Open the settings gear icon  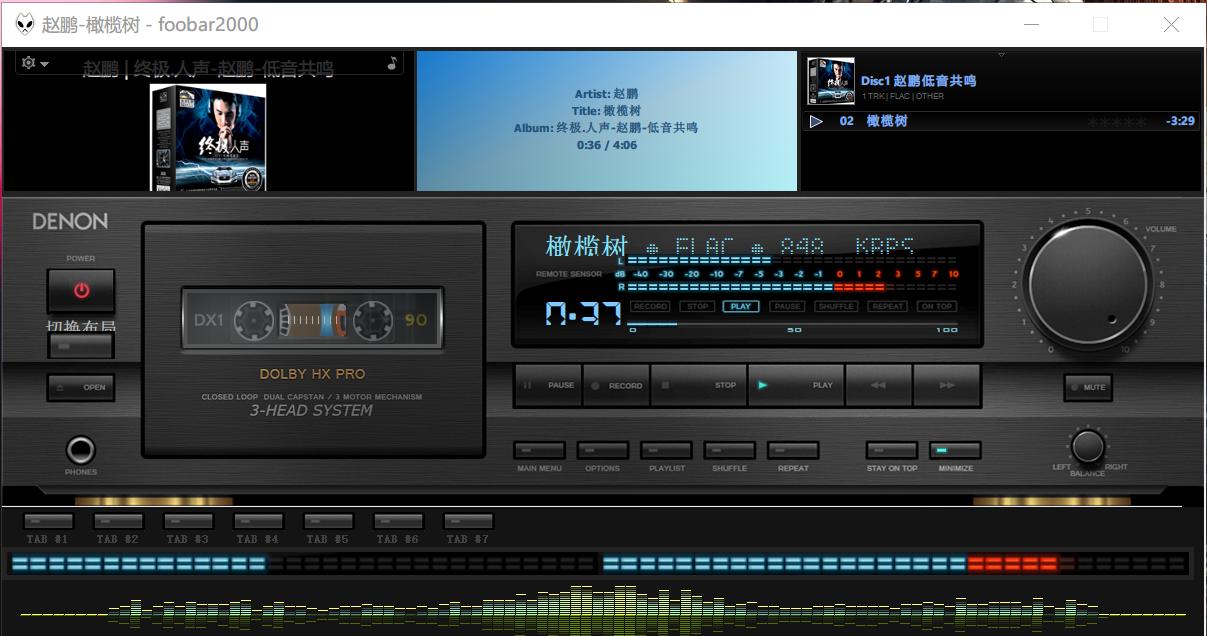(28, 62)
